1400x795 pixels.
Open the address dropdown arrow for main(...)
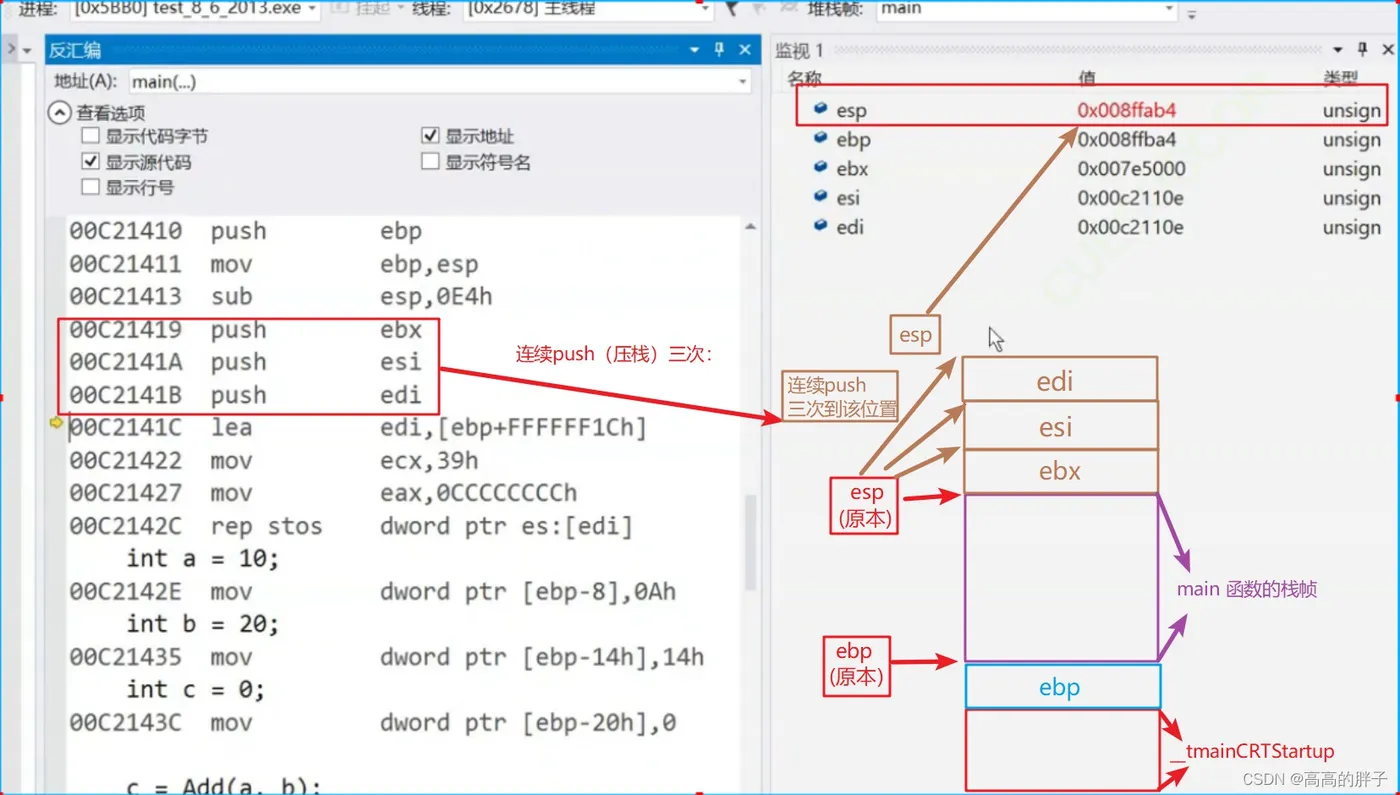click(x=742, y=82)
